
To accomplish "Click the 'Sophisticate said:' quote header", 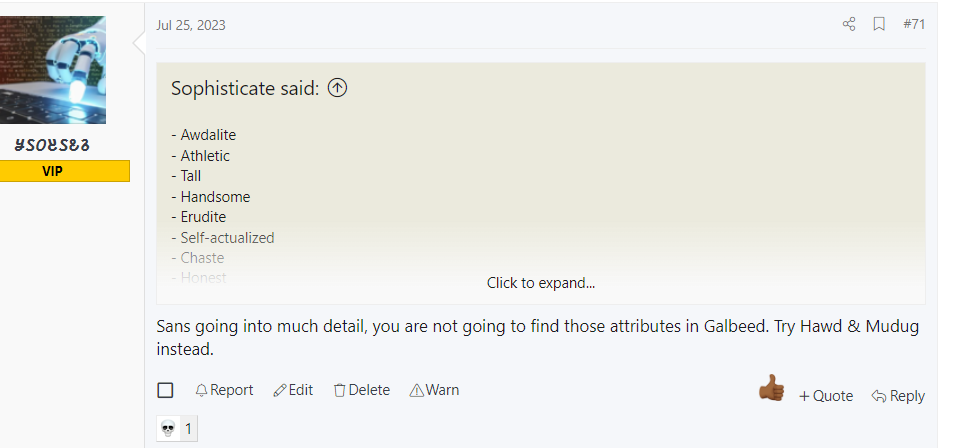I will [245, 88].
